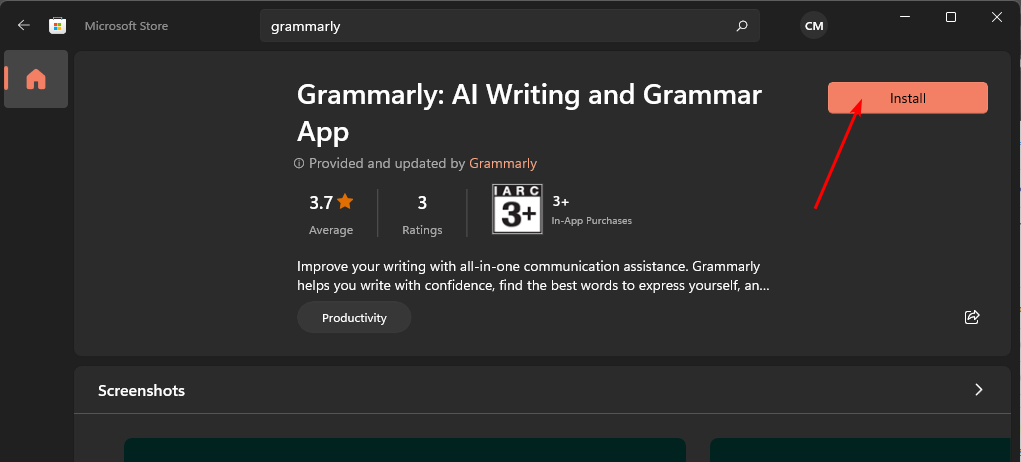Open the second screenshot thumbnail
The width and height of the screenshot is (1021, 462).
pos(860,450)
